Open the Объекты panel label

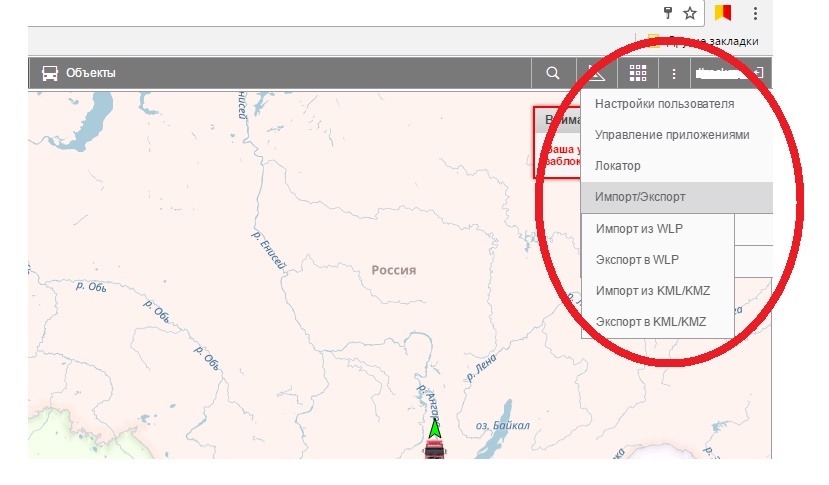point(91,73)
